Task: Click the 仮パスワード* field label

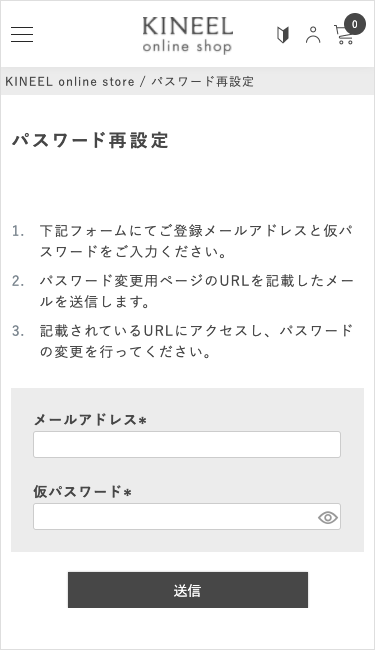Action: coord(82,492)
